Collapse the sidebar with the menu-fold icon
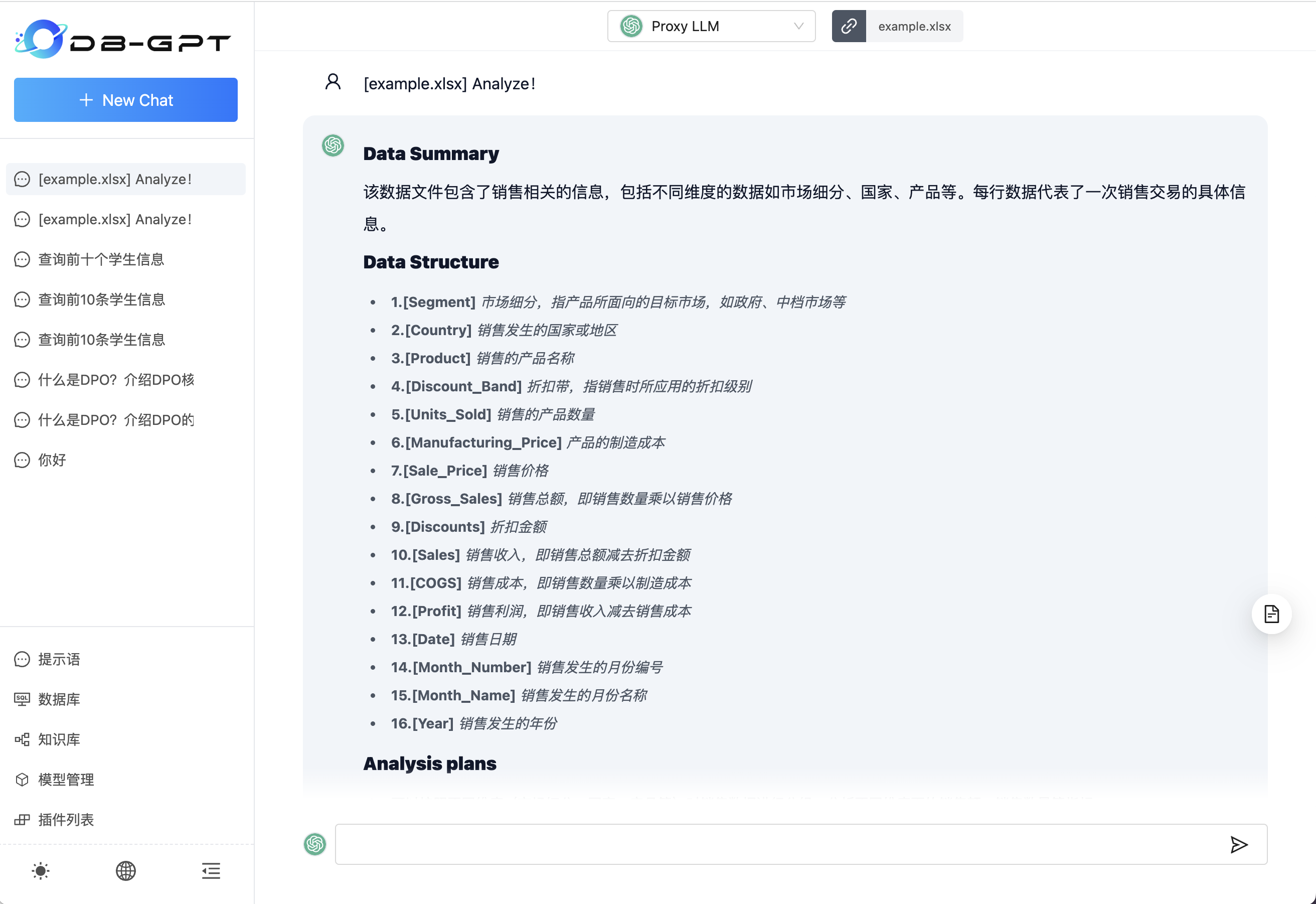The height and width of the screenshot is (904, 1316). click(211, 870)
